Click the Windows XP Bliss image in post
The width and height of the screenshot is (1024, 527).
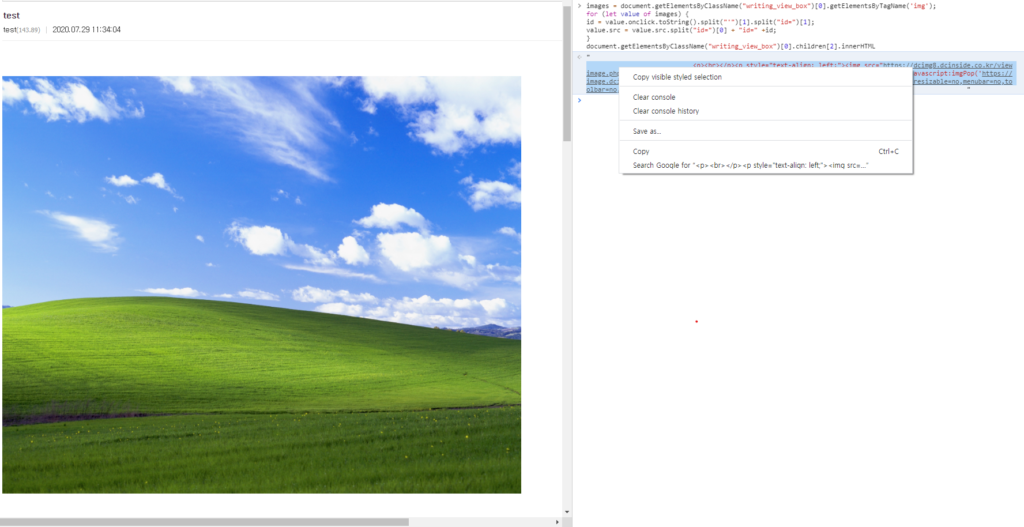click(261, 285)
